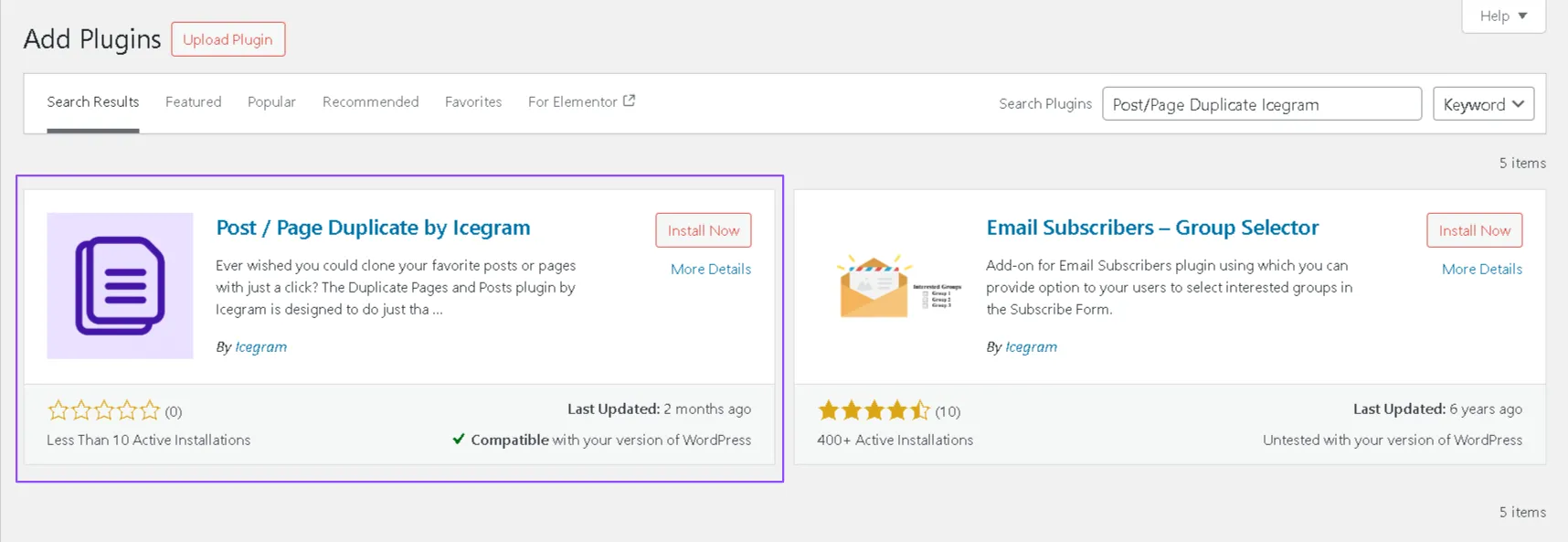The height and width of the screenshot is (542, 1568).
Task: Click the external link icon beside For Elementor
Action: point(629,101)
